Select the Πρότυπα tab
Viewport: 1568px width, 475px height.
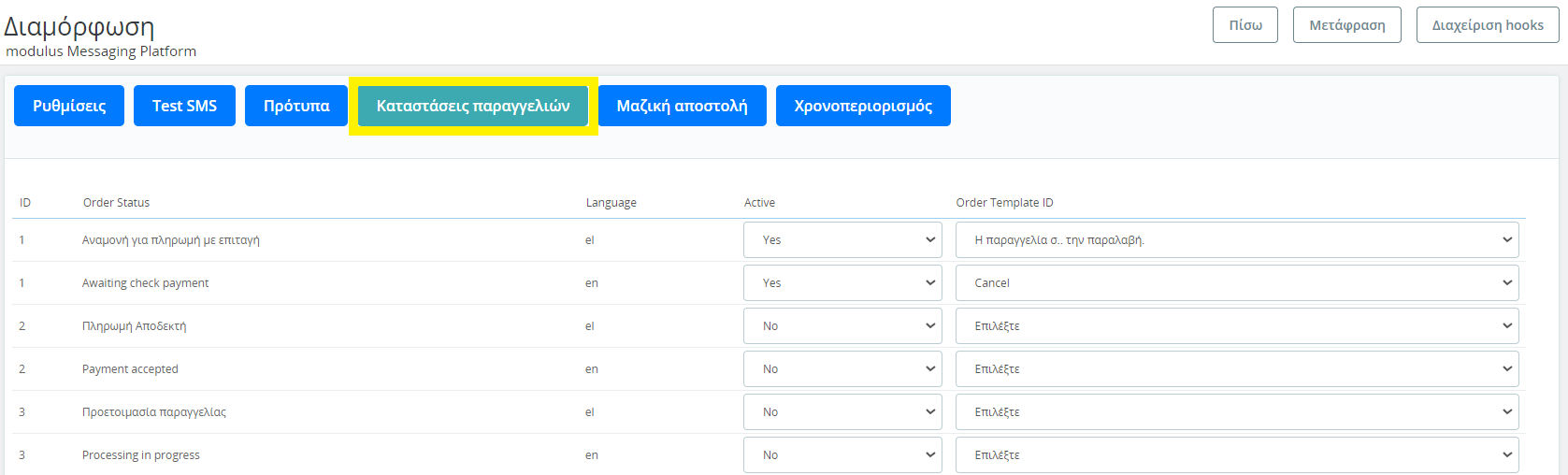pos(296,106)
